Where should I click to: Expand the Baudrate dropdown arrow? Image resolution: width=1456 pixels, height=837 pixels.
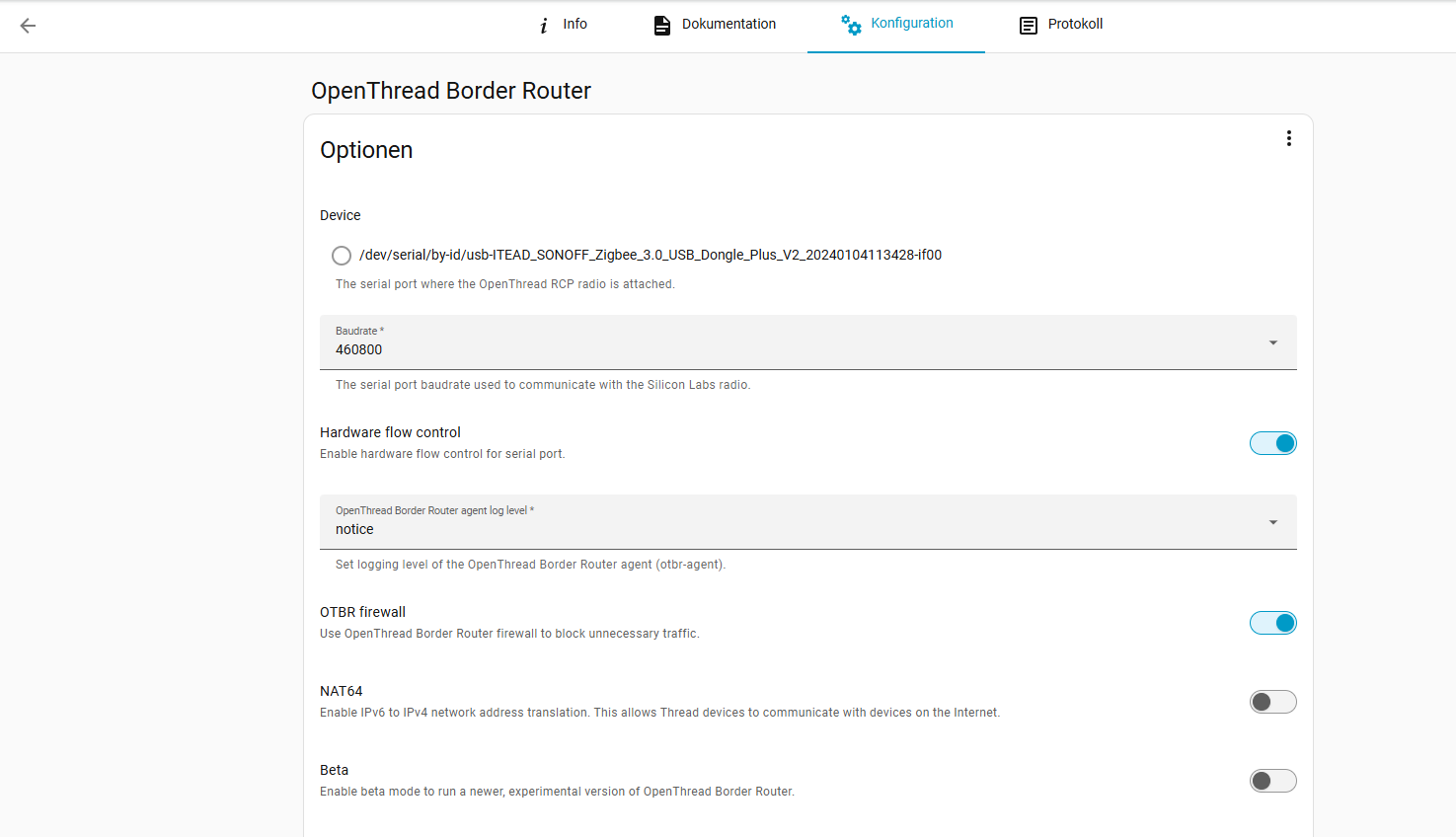1273,342
